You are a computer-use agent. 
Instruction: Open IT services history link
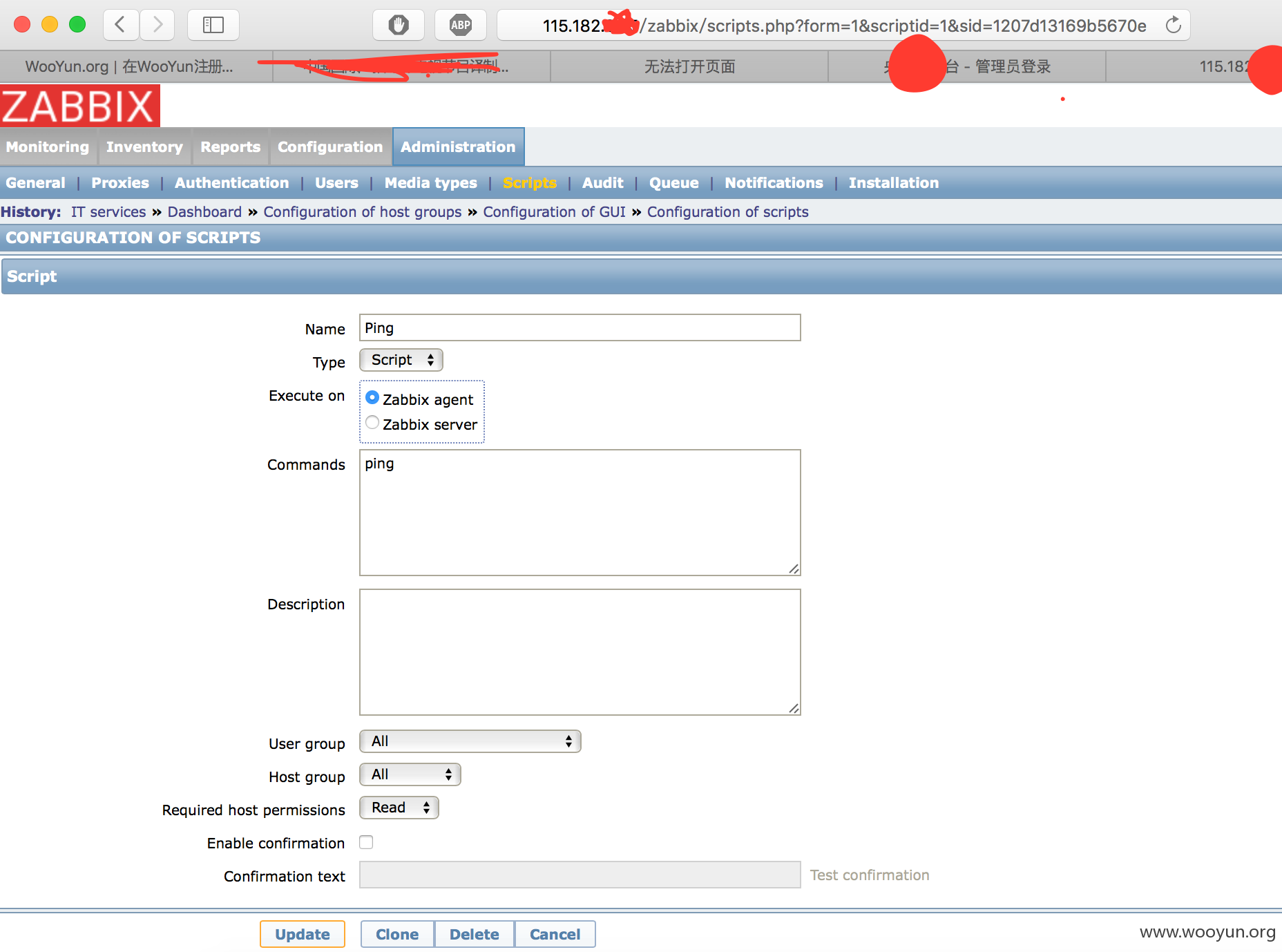[x=108, y=212]
